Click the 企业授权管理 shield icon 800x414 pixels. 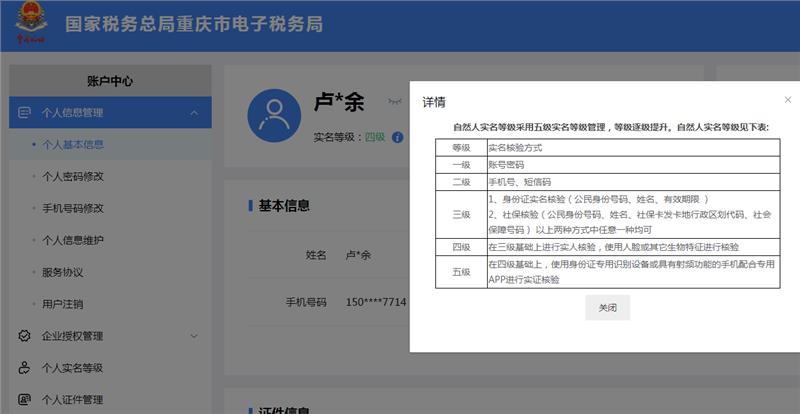[25, 336]
